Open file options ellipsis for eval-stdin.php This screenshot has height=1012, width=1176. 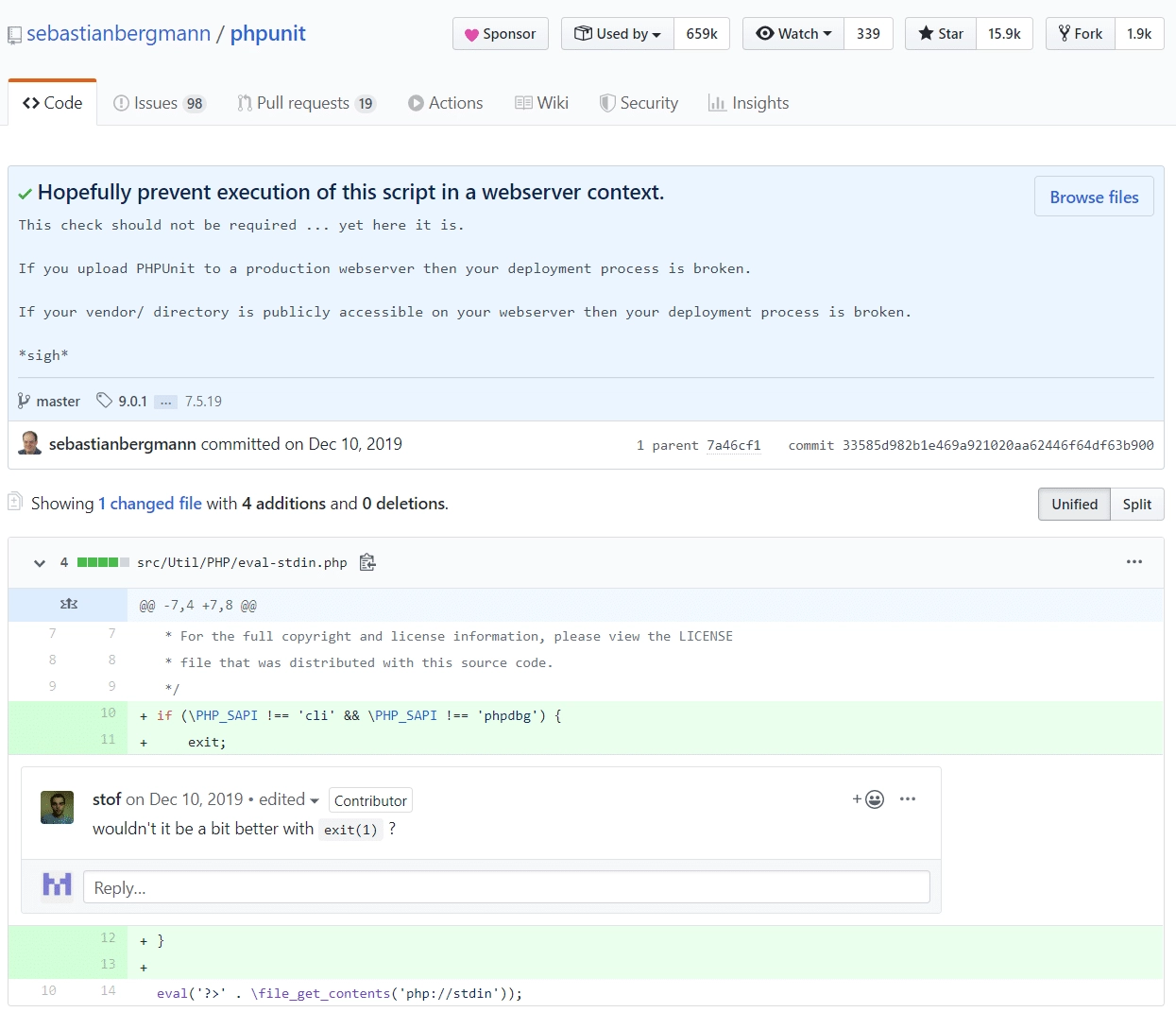[1134, 561]
